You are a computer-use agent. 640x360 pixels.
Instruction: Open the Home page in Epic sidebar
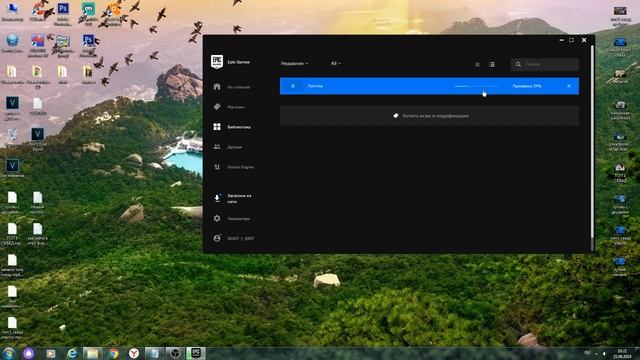pyautogui.click(x=231, y=87)
